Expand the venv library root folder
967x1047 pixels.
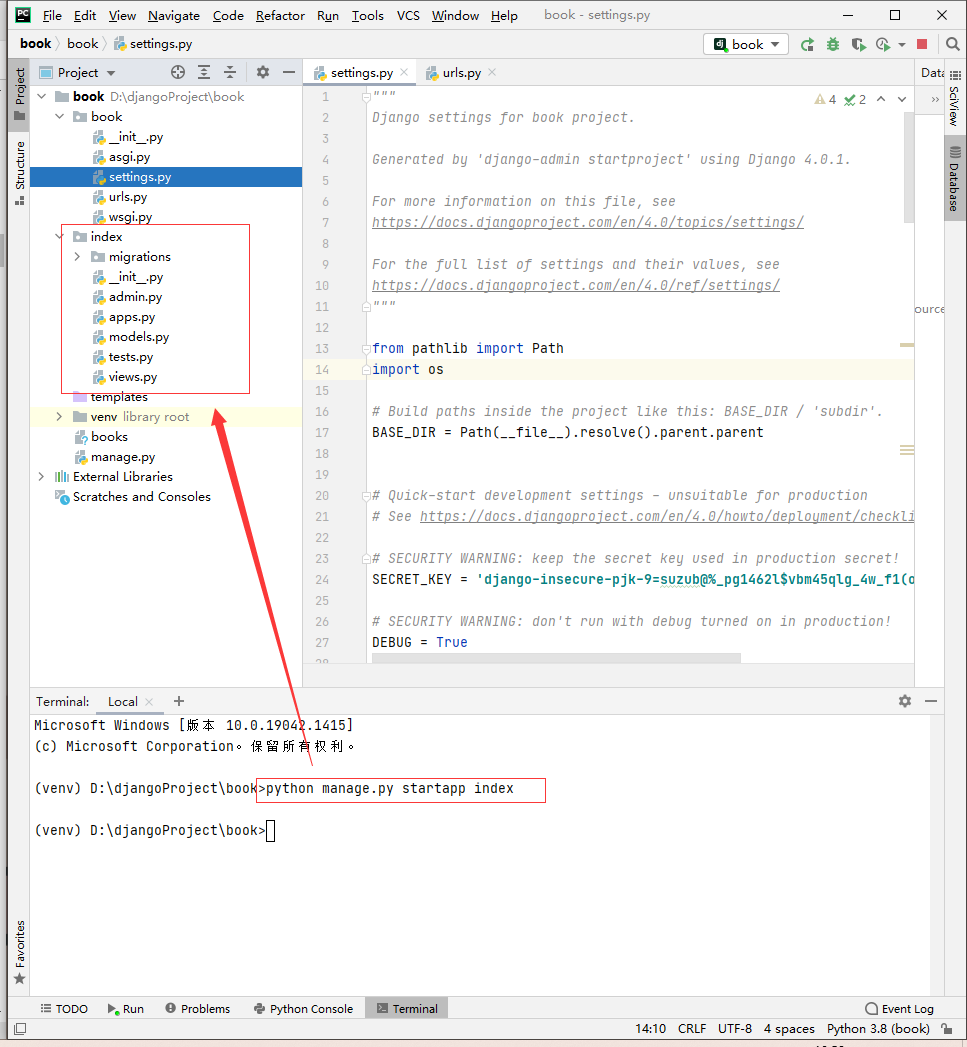59,417
